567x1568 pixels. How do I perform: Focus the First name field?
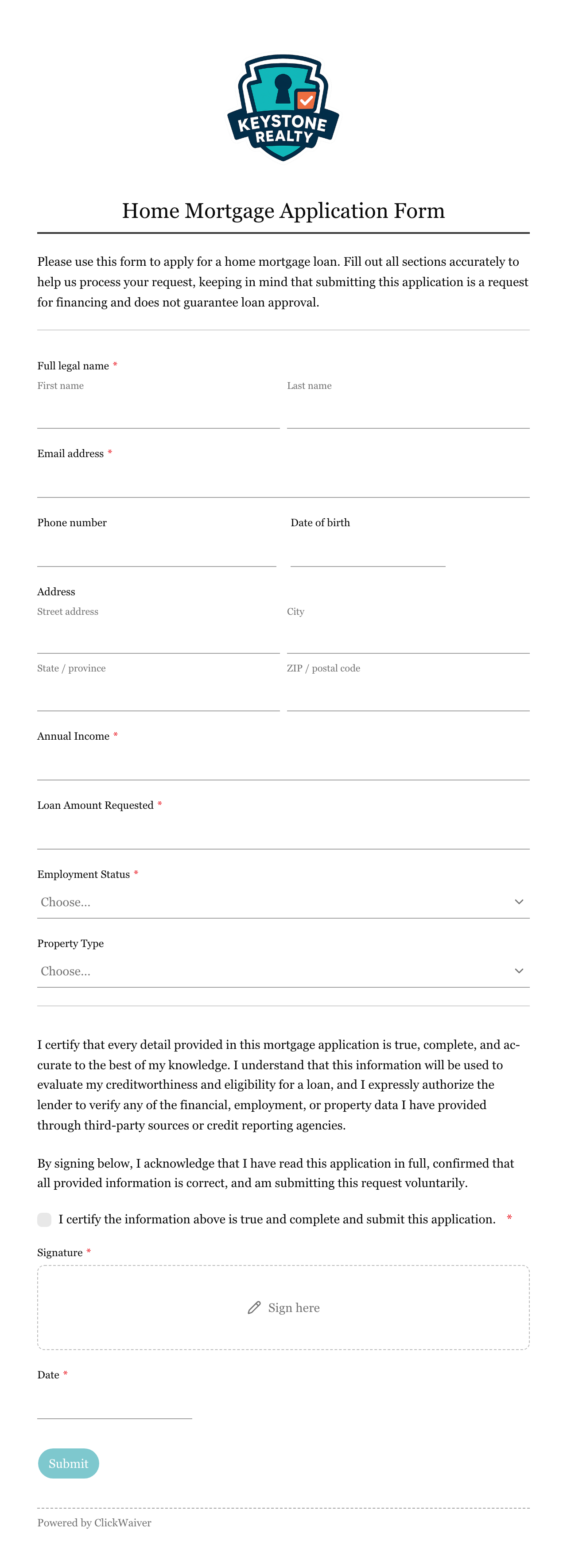tap(158, 413)
